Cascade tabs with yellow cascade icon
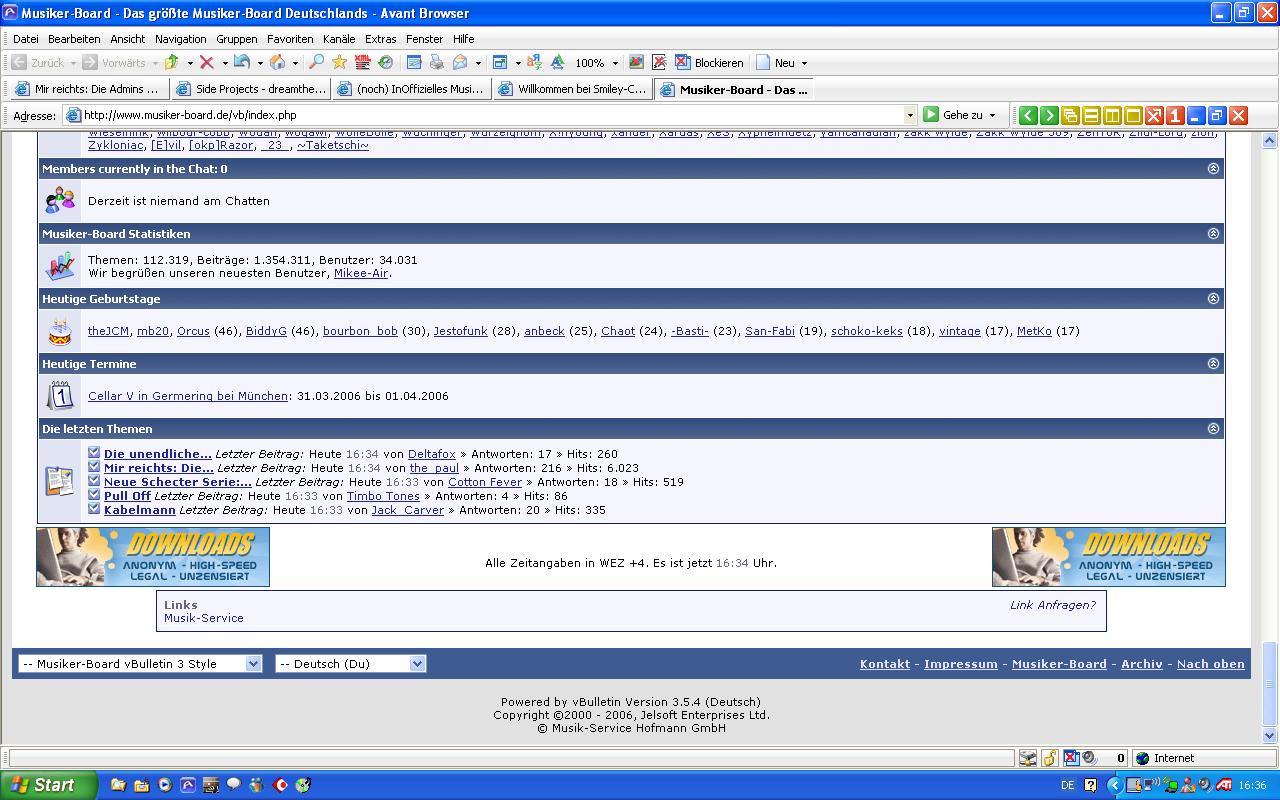 pyautogui.click(x=1070, y=115)
